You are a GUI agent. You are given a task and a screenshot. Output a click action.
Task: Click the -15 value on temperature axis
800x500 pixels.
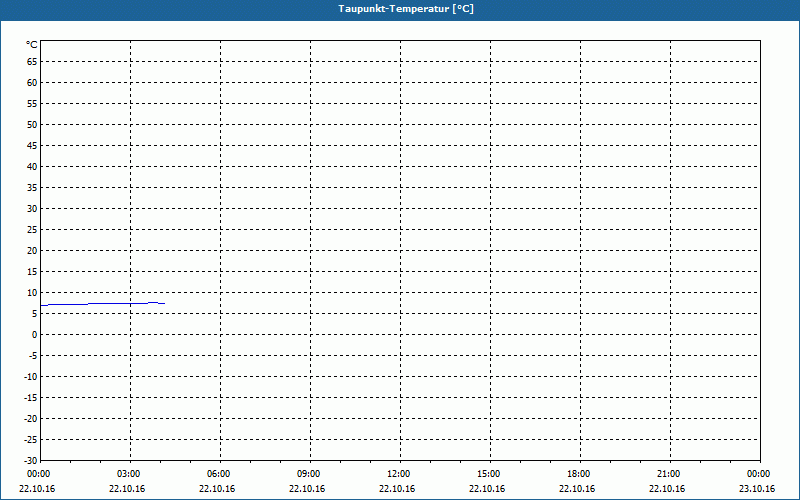coord(31,398)
